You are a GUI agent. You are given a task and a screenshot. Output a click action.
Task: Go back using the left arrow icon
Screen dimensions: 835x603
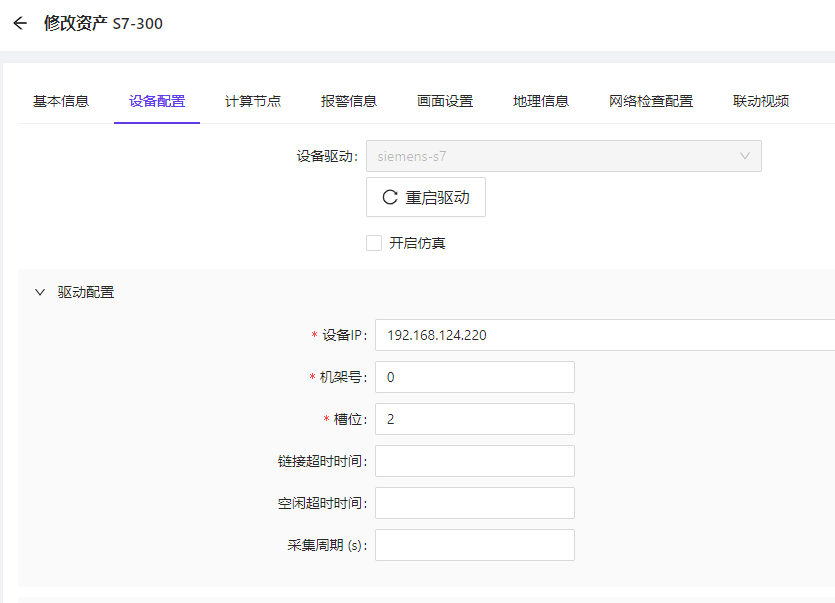(20, 23)
